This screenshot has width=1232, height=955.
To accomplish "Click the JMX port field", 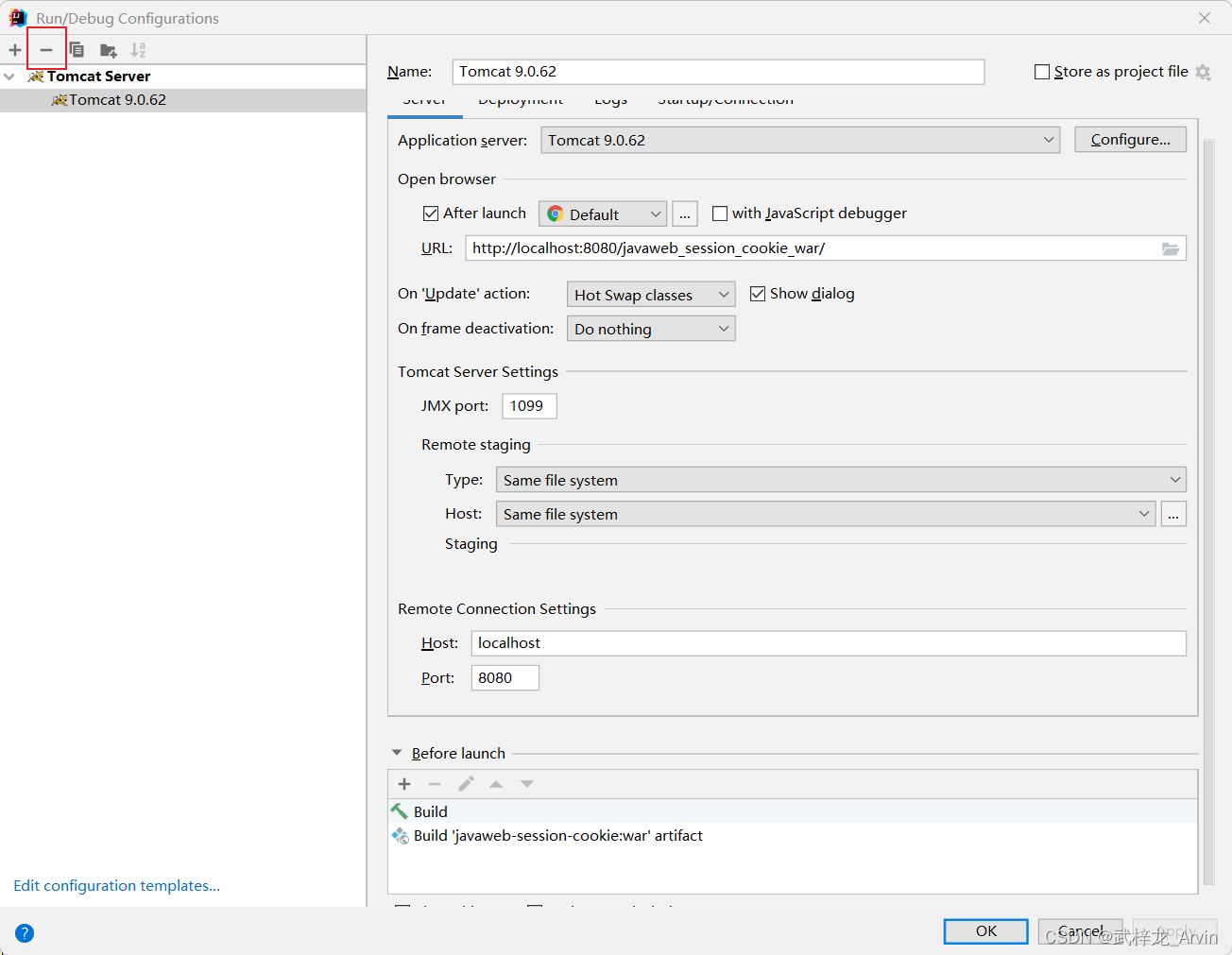I will tap(529, 406).
